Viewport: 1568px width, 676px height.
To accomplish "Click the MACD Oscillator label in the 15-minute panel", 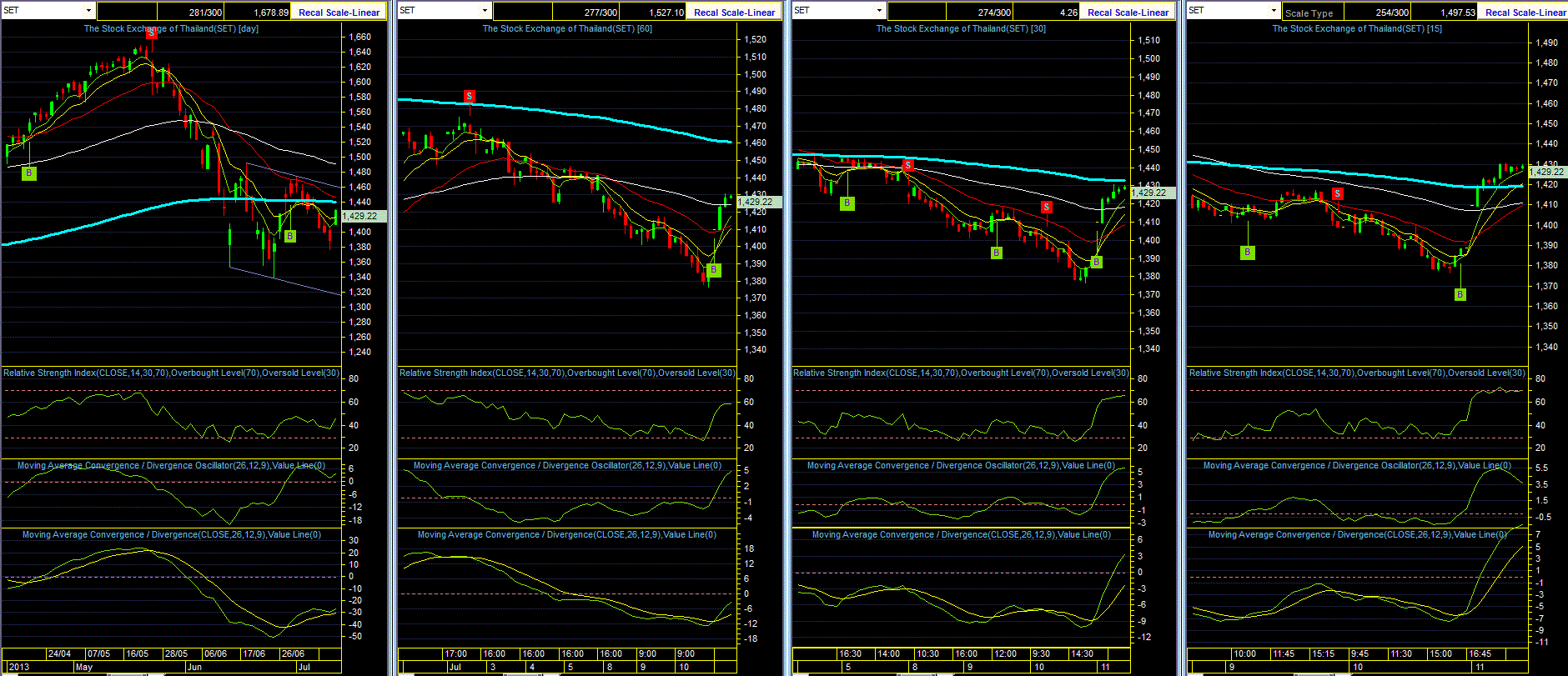I will point(1357,465).
